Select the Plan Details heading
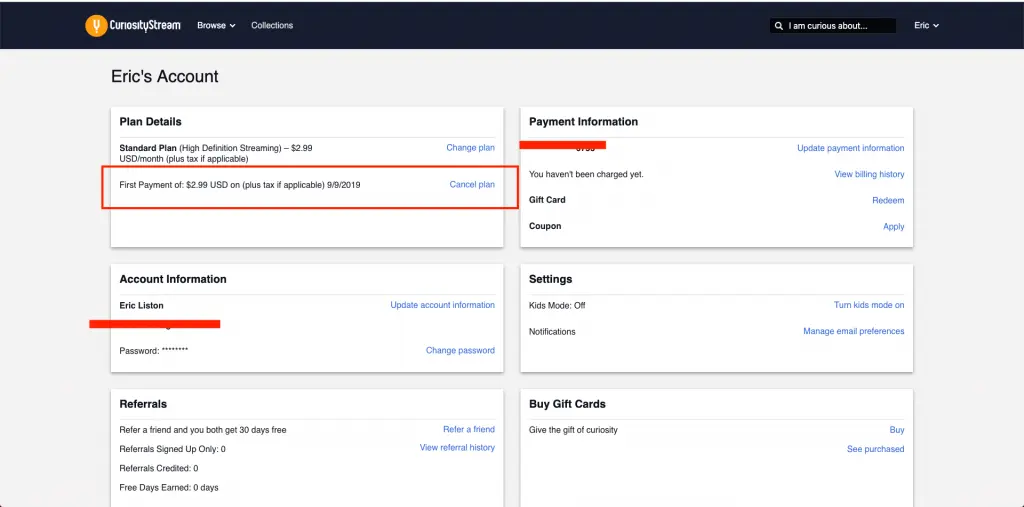This screenshot has height=507, width=1024. (x=150, y=122)
